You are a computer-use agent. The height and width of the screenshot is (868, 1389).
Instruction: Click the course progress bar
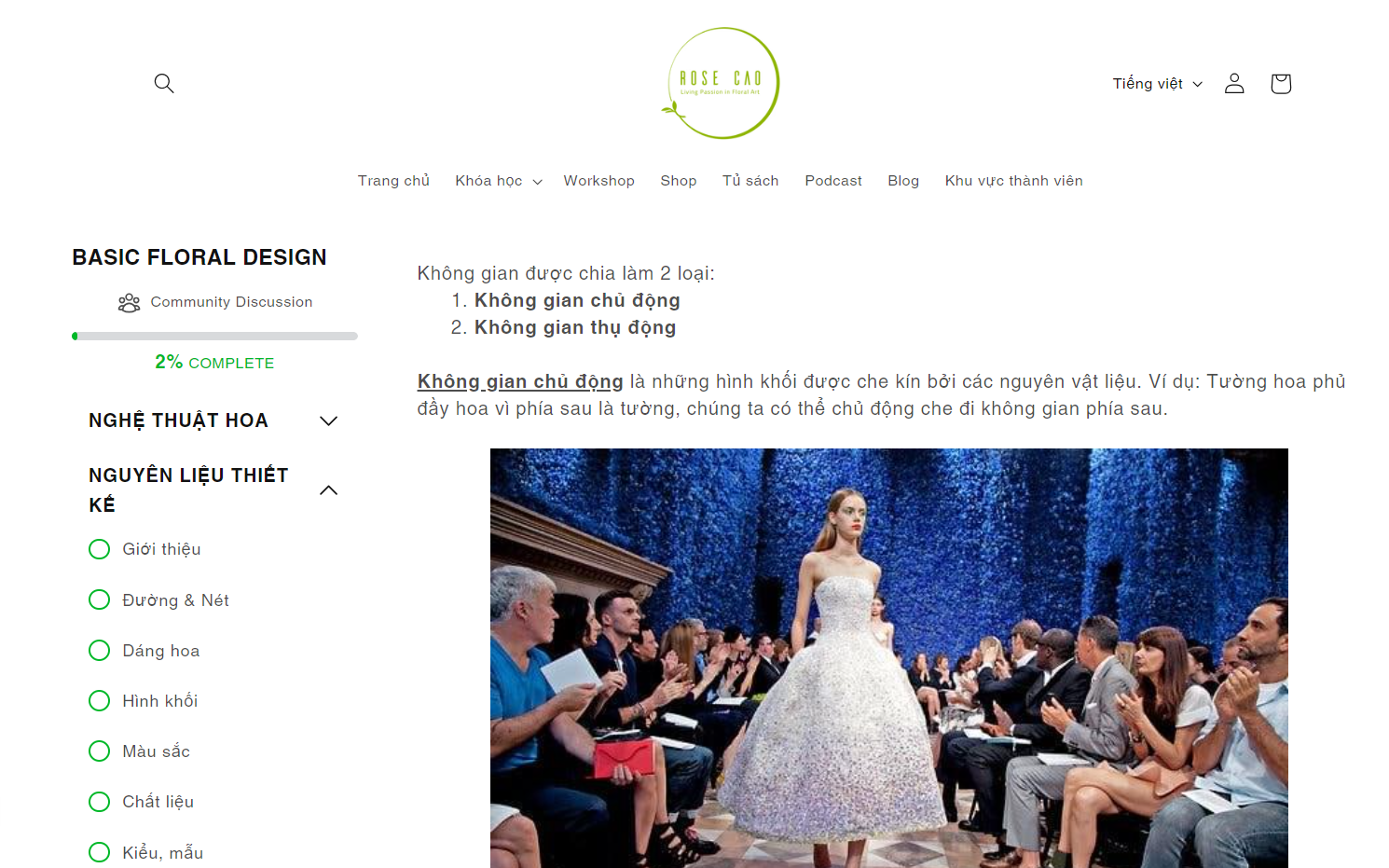[x=214, y=336]
